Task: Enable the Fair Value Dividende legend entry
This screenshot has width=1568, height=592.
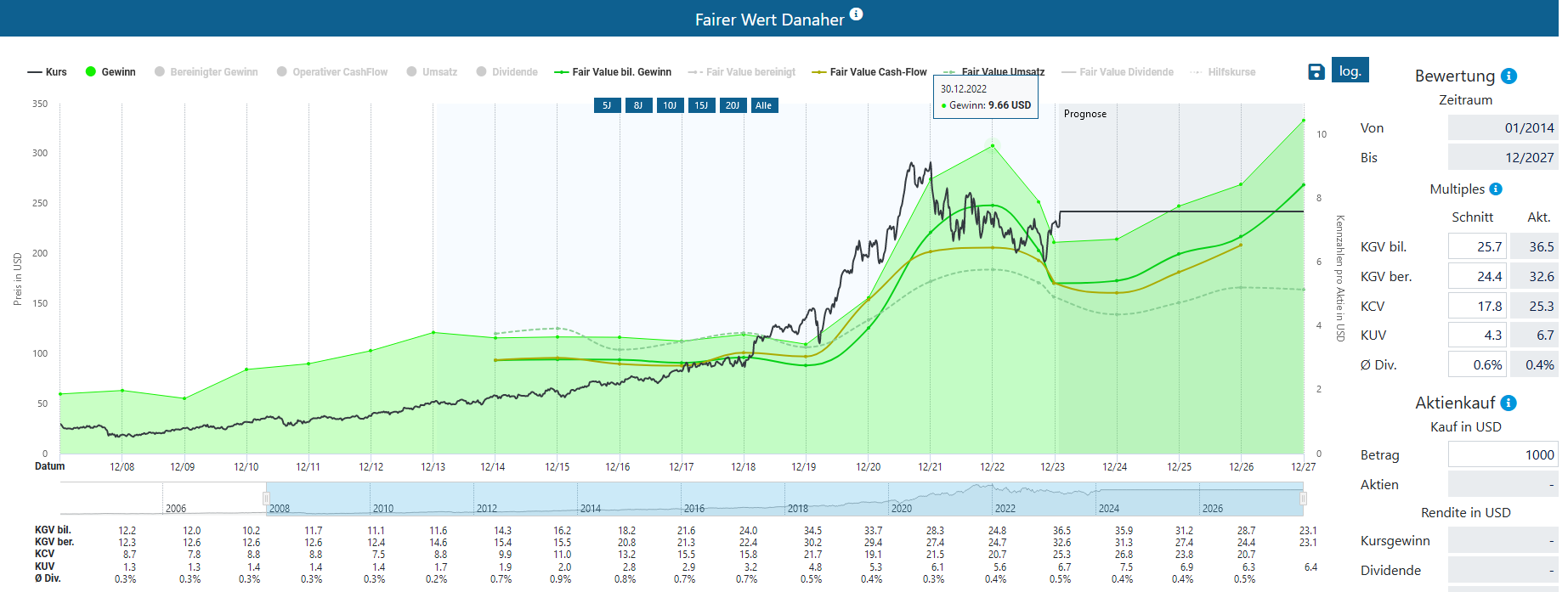Action: click(x=1118, y=72)
